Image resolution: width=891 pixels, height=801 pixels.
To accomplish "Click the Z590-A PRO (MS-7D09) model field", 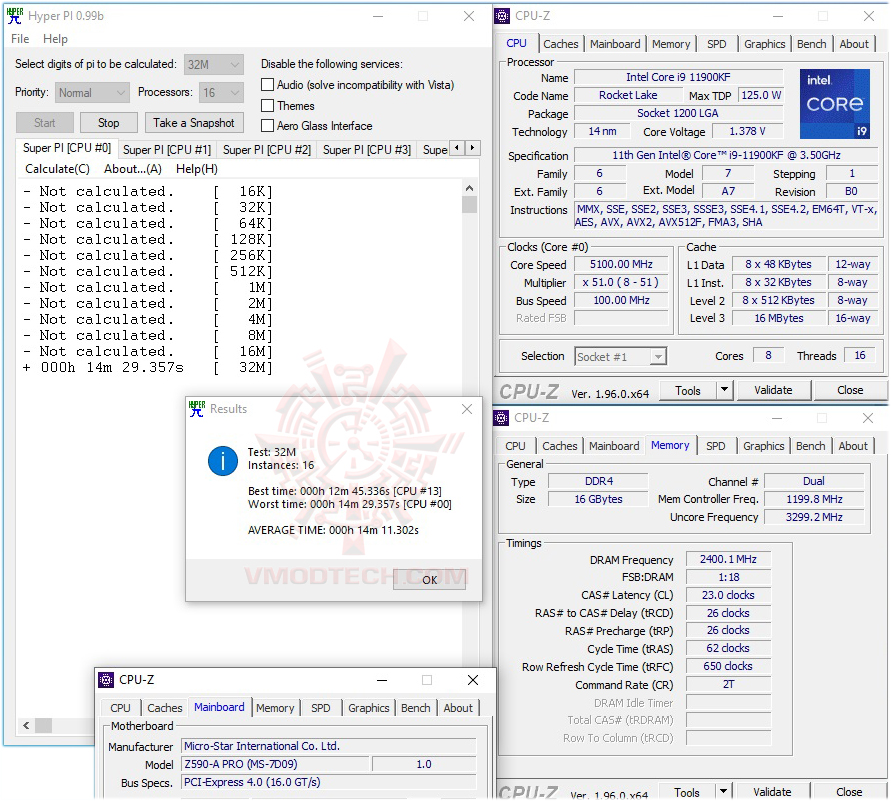I will pos(275,764).
